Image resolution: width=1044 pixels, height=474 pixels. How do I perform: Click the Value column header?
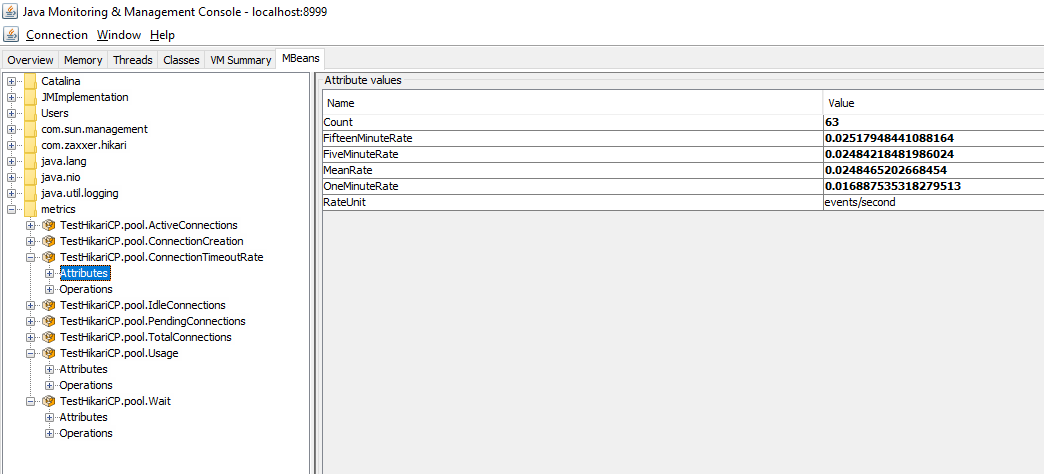point(933,103)
